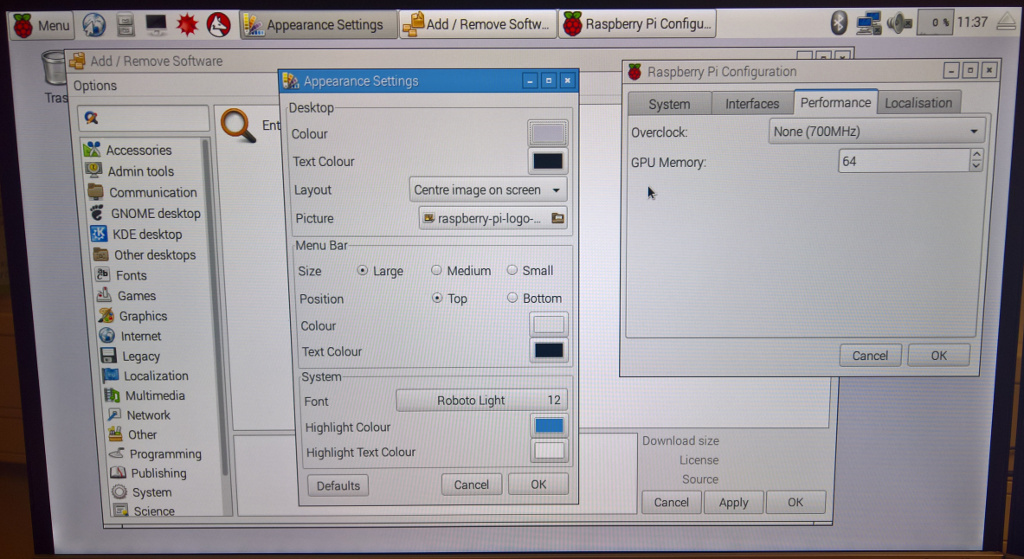The image size is (1024, 559).
Task: Launch the web browser globe icon
Action: [94, 25]
